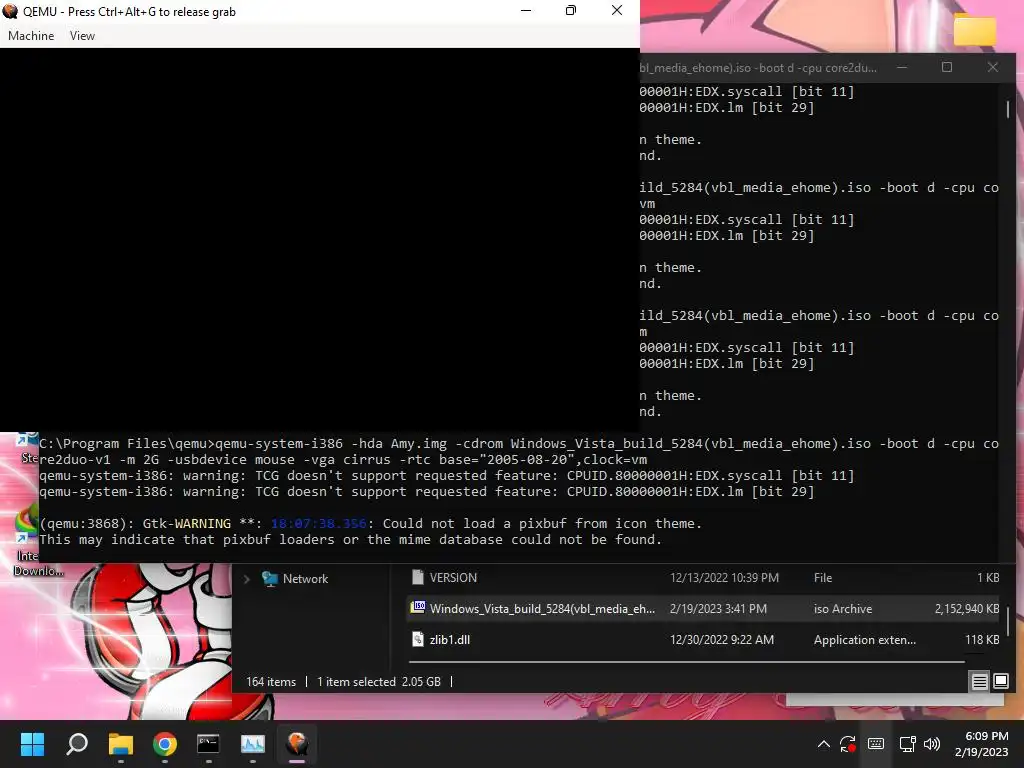Click the 1 item selected 2.05 GB status
The height and width of the screenshot is (768, 1024).
point(379,682)
